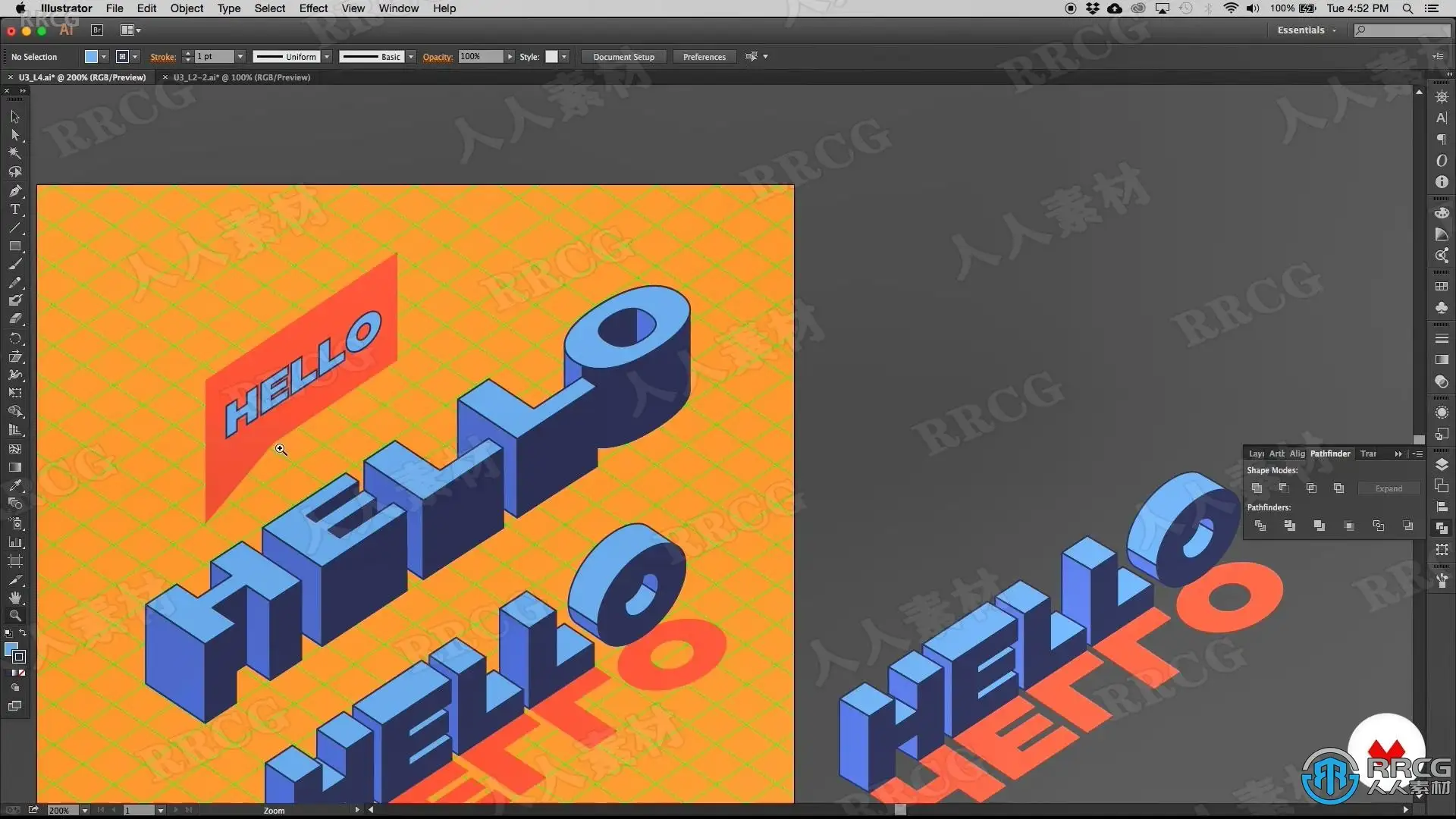This screenshot has height=819, width=1456.
Task: Click the Exclude shape mode icon
Action: 1338,488
